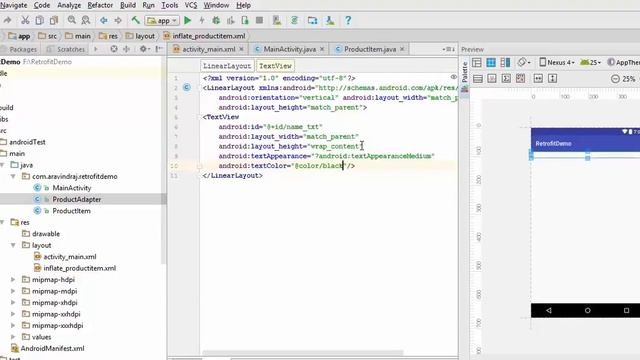
Task: Open the orientation dropdown in preview
Action: coord(524,62)
